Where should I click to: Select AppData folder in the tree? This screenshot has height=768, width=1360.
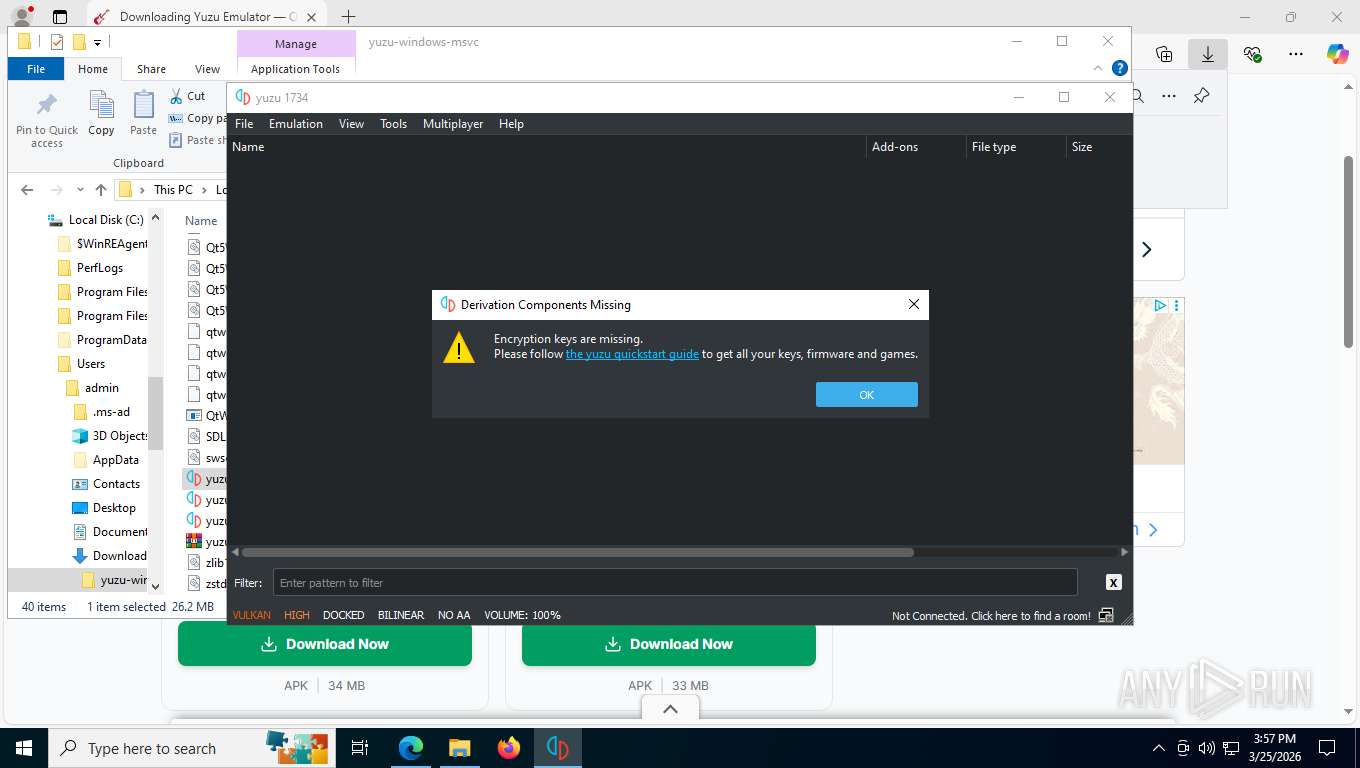pos(106,460)
